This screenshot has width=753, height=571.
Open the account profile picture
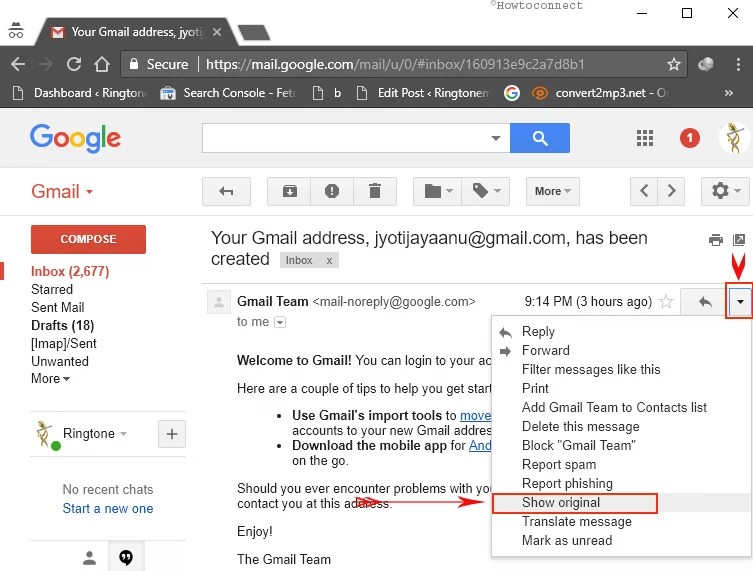coord(733,138)
